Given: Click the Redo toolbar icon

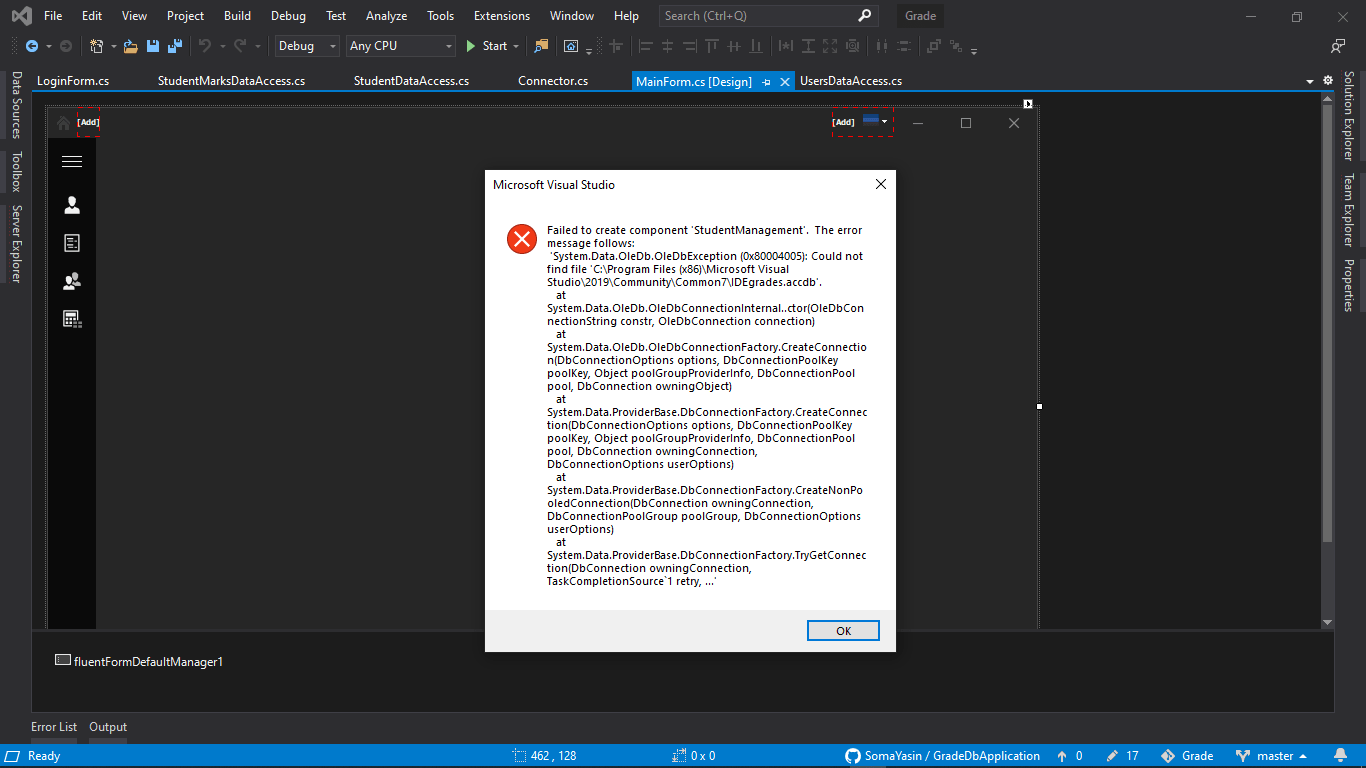Looking at the screenshot, I should [x=241, y=46].
